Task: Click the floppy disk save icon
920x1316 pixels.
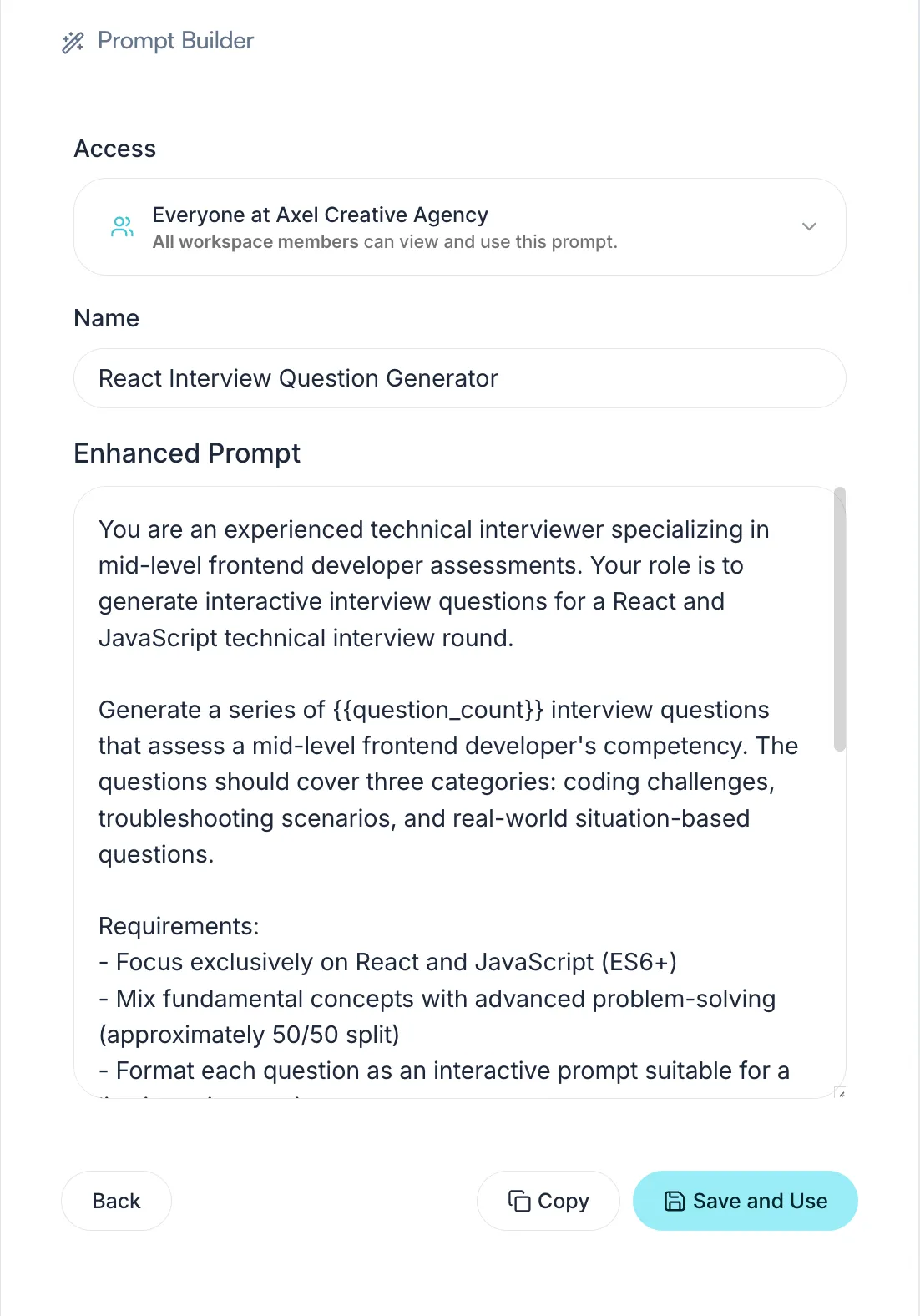Action: pyautogui.click(x=674, y=1201)
